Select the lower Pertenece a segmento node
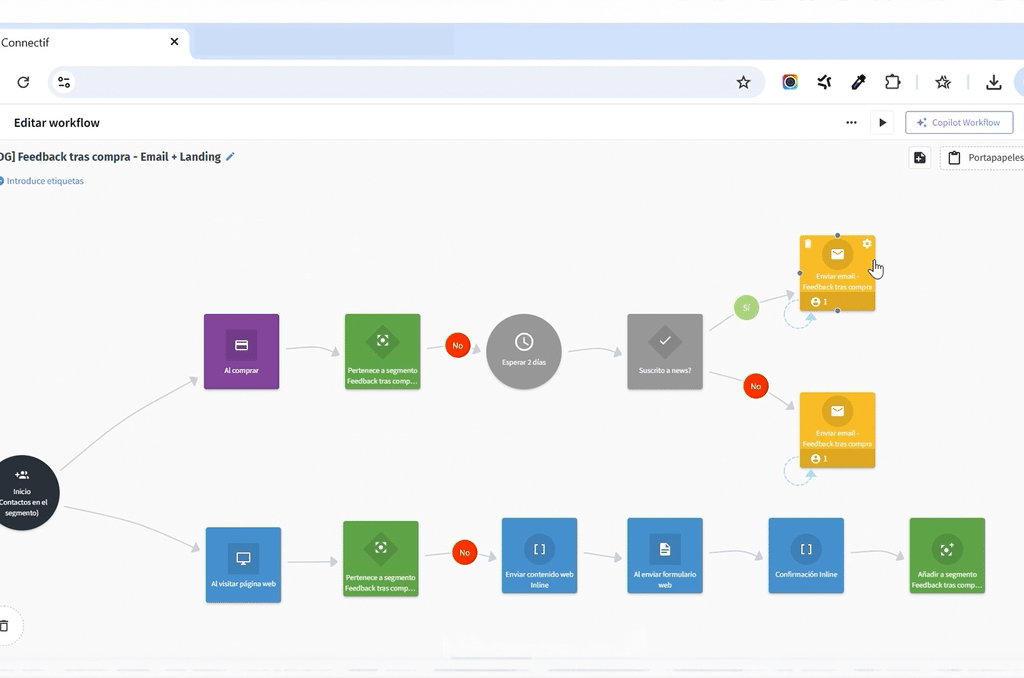The width and height of the screenshot is (1024, 678). coord(381,558)
